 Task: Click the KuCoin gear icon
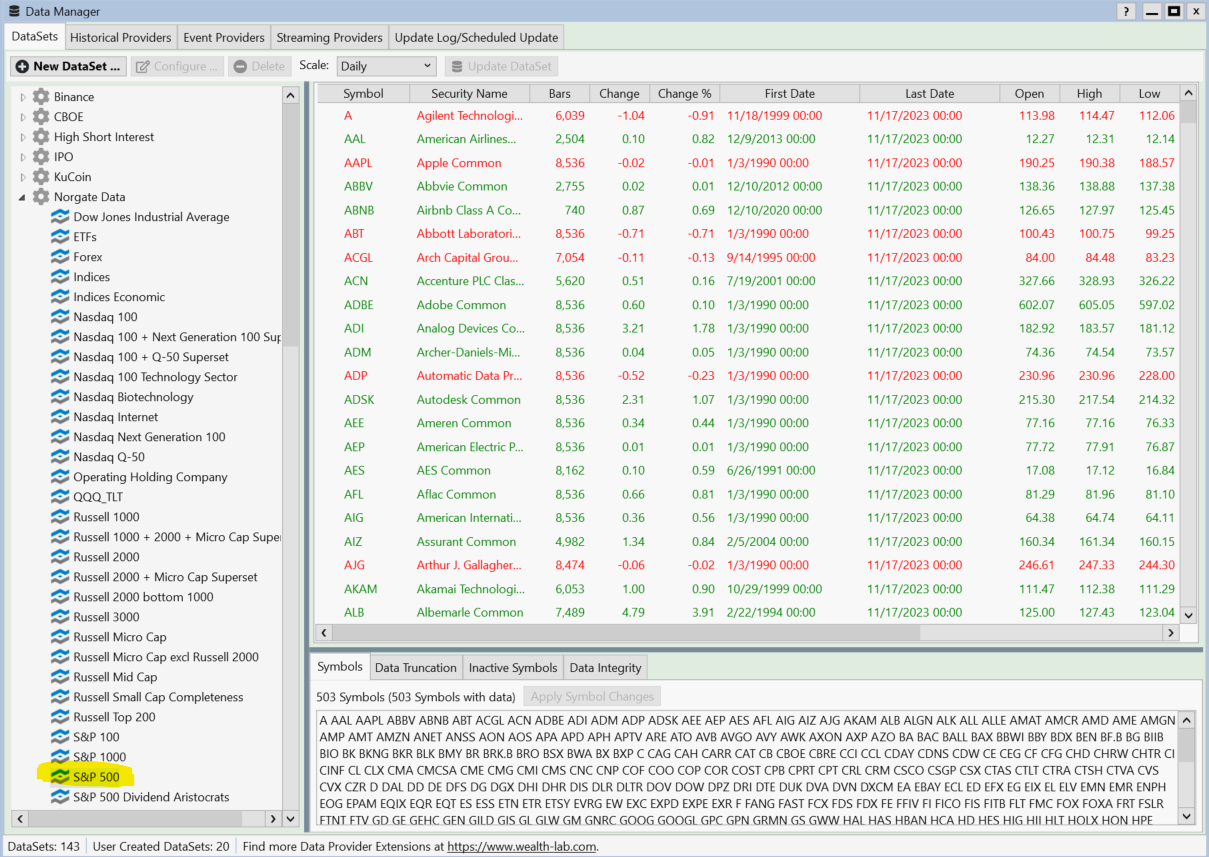pyautogui.click(x=41, y=177)
